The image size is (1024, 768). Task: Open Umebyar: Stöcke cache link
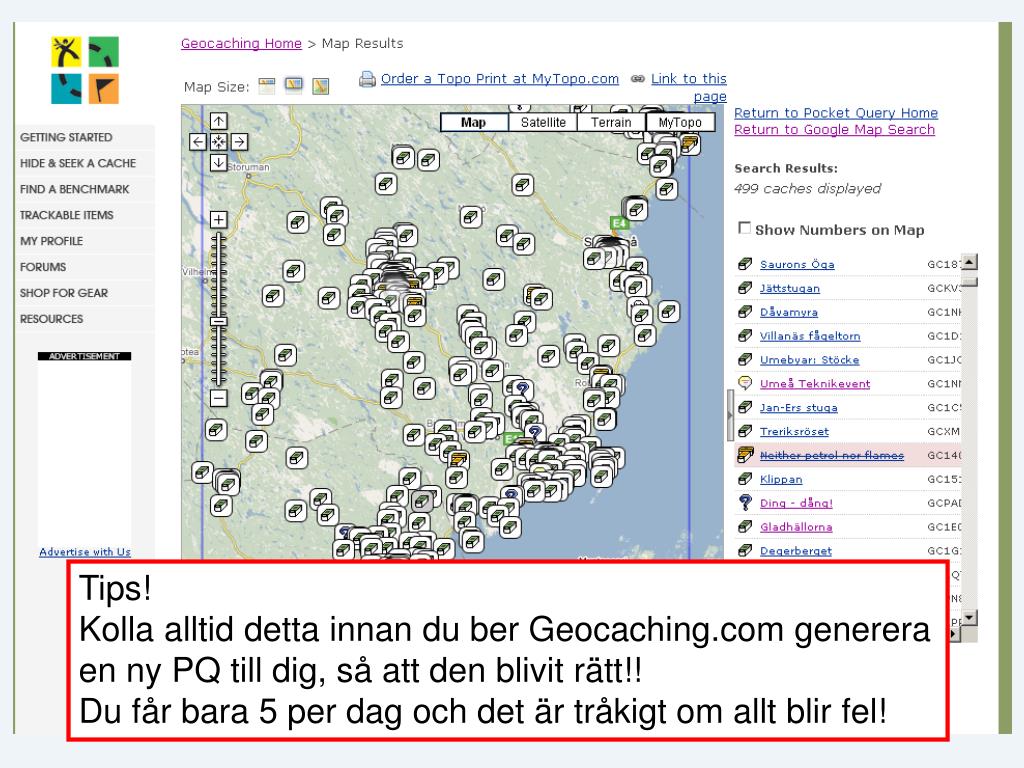pos(809,360)
